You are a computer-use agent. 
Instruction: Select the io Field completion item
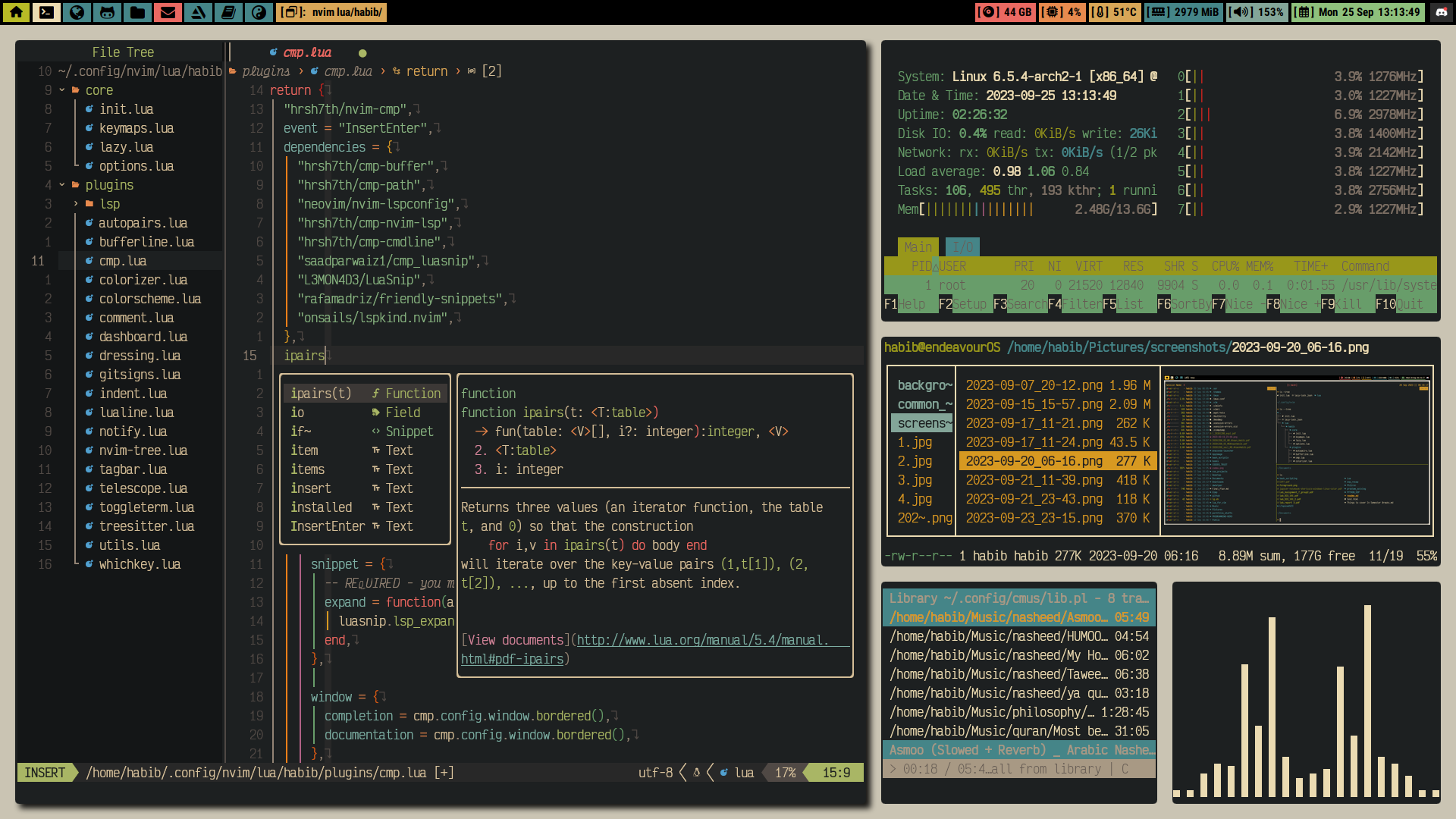coord(366,413)
